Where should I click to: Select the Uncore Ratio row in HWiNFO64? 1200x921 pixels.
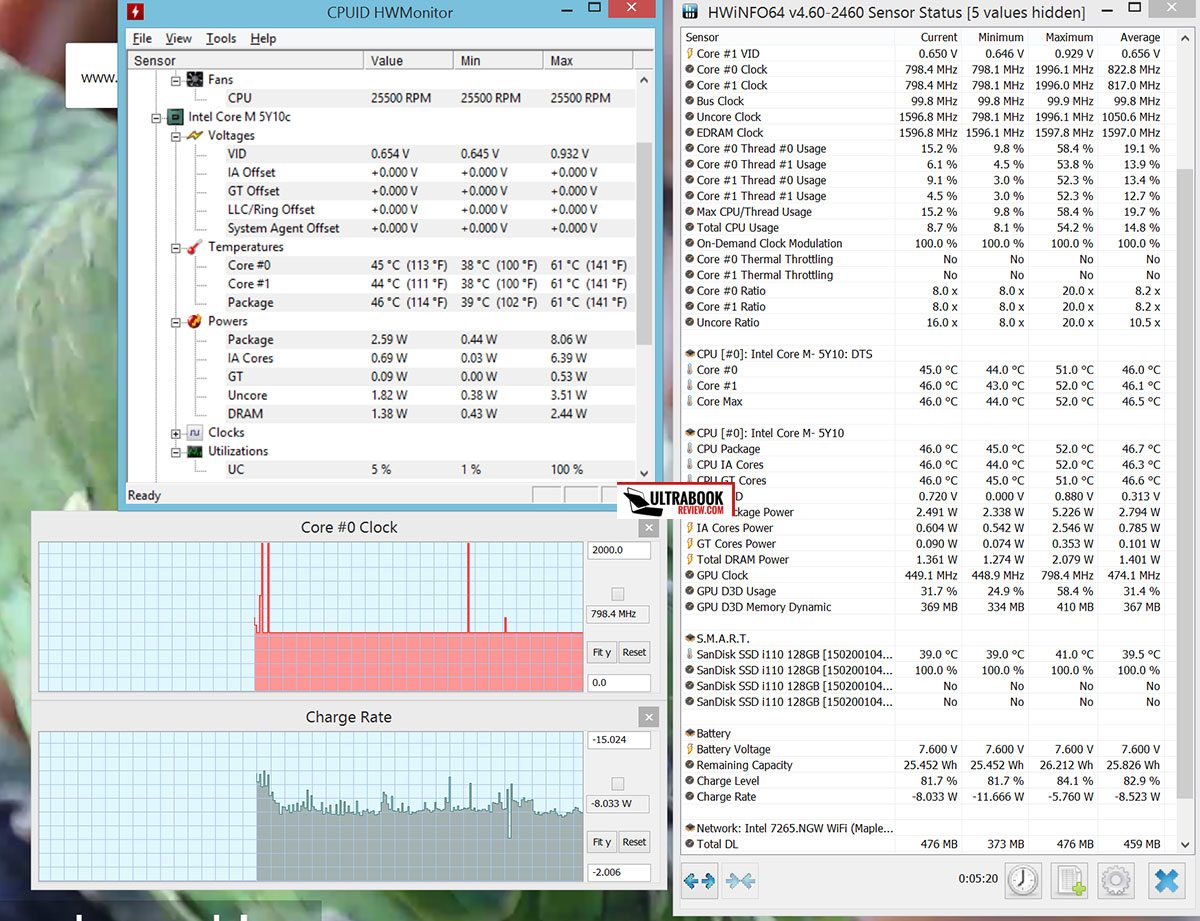tap(923, 322)
